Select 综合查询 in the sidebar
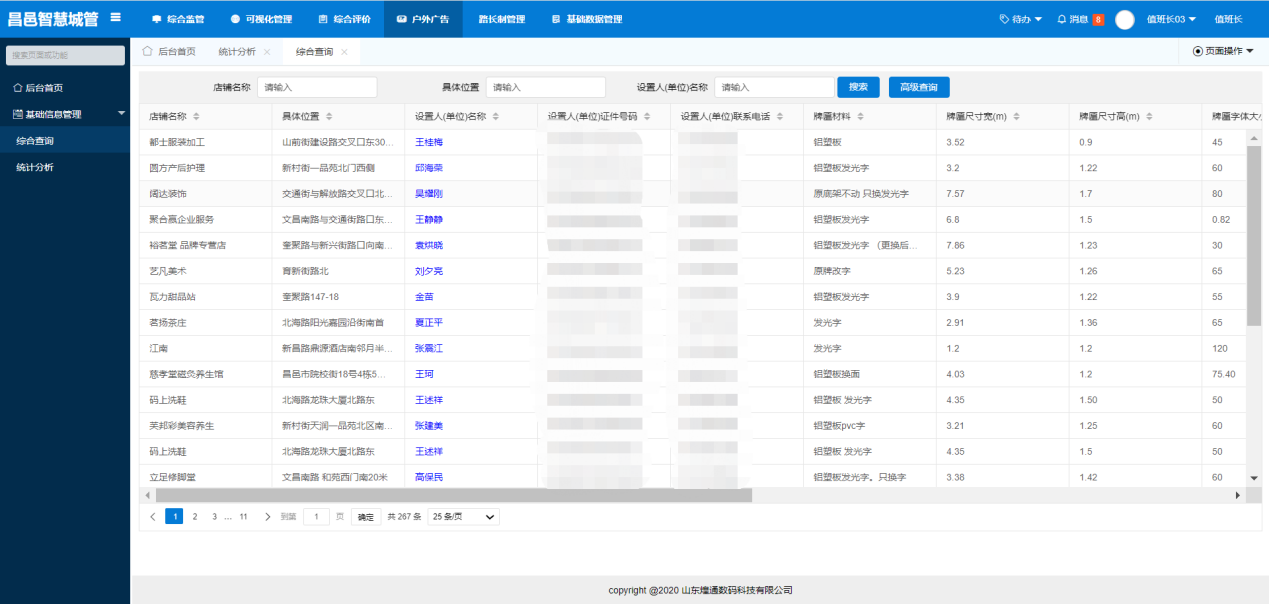Viewport: 1269px width, 604px height. point(65,141)
